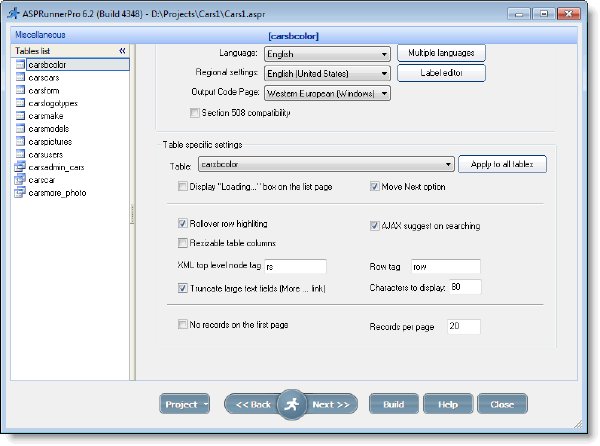Click the running man icon
600x446 pixels.
click(292, 404)
